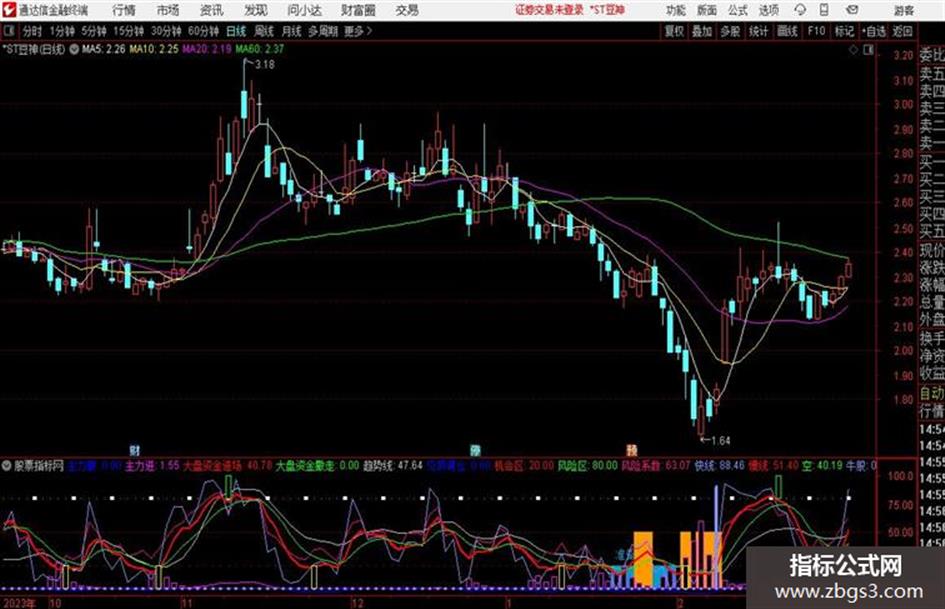Click the 大盘资金散走 indicator label
945x609 pixels.
coord(304,466)
